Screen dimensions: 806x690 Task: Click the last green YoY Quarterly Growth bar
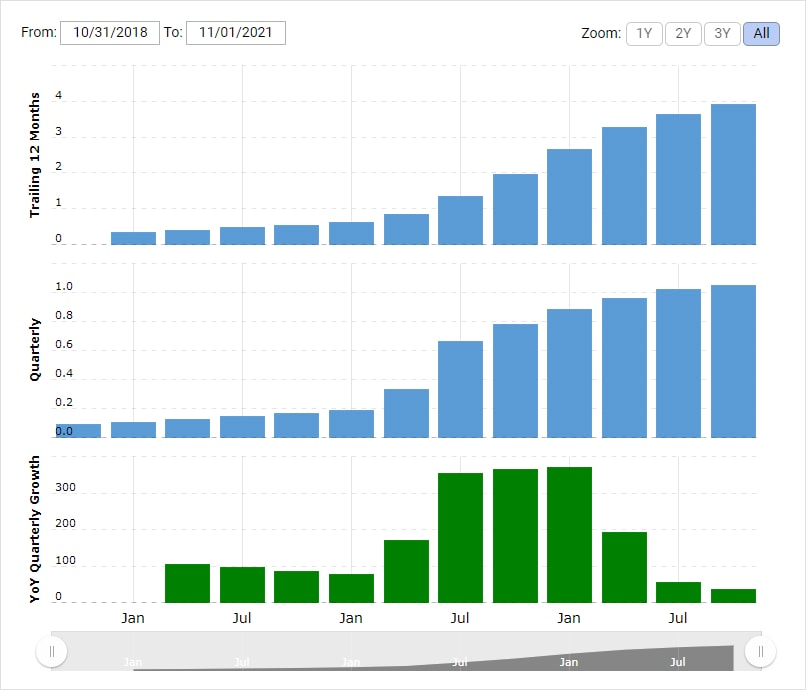[733, 596]
